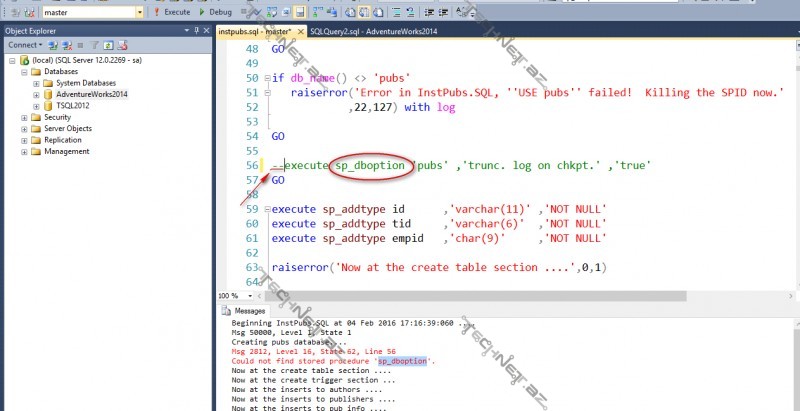This screenshot has width=800, height=411.
Task: Click the Execute query button
Action: coord(172,13)
